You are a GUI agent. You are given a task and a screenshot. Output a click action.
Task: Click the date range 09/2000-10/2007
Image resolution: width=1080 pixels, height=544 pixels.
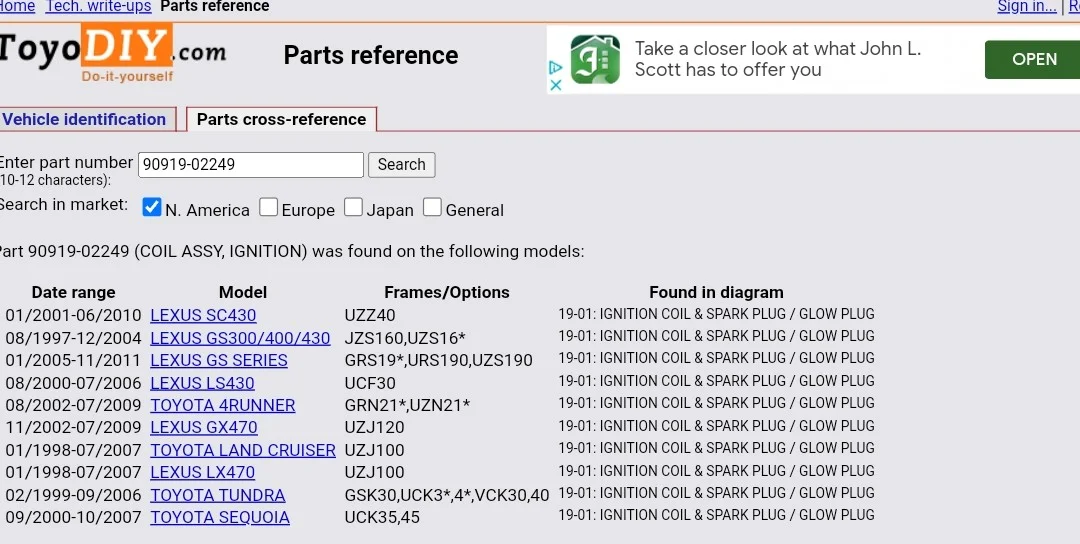(74, 517)
